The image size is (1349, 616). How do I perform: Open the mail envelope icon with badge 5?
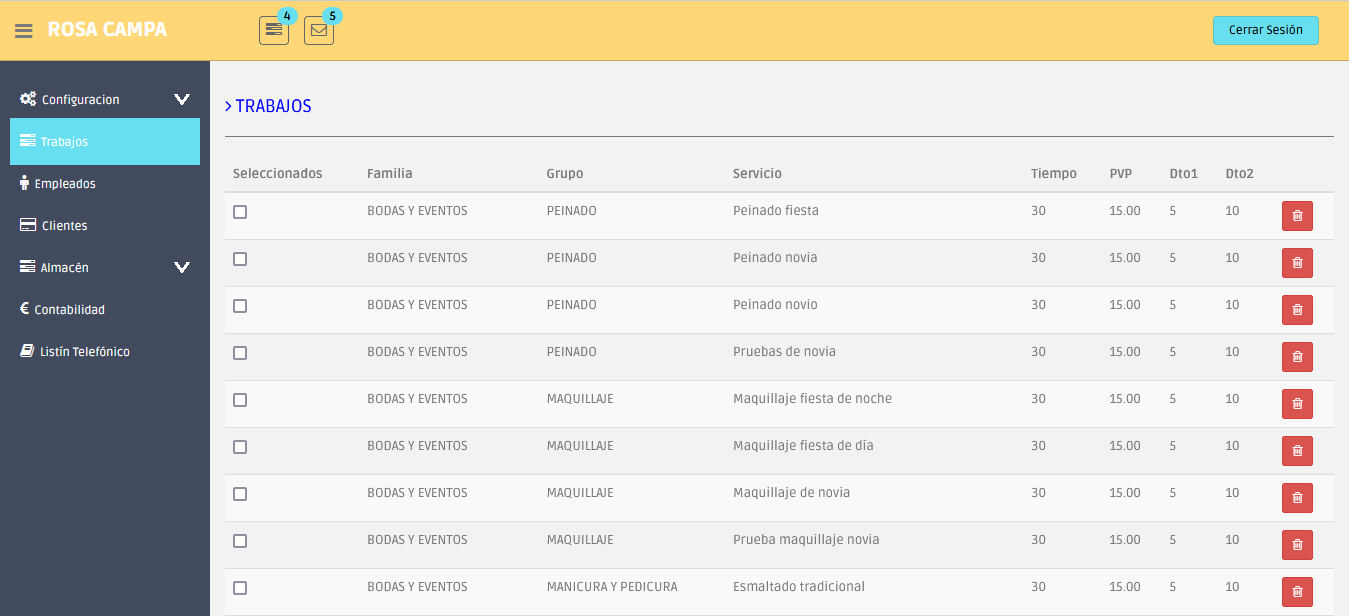tap(318, 31)
